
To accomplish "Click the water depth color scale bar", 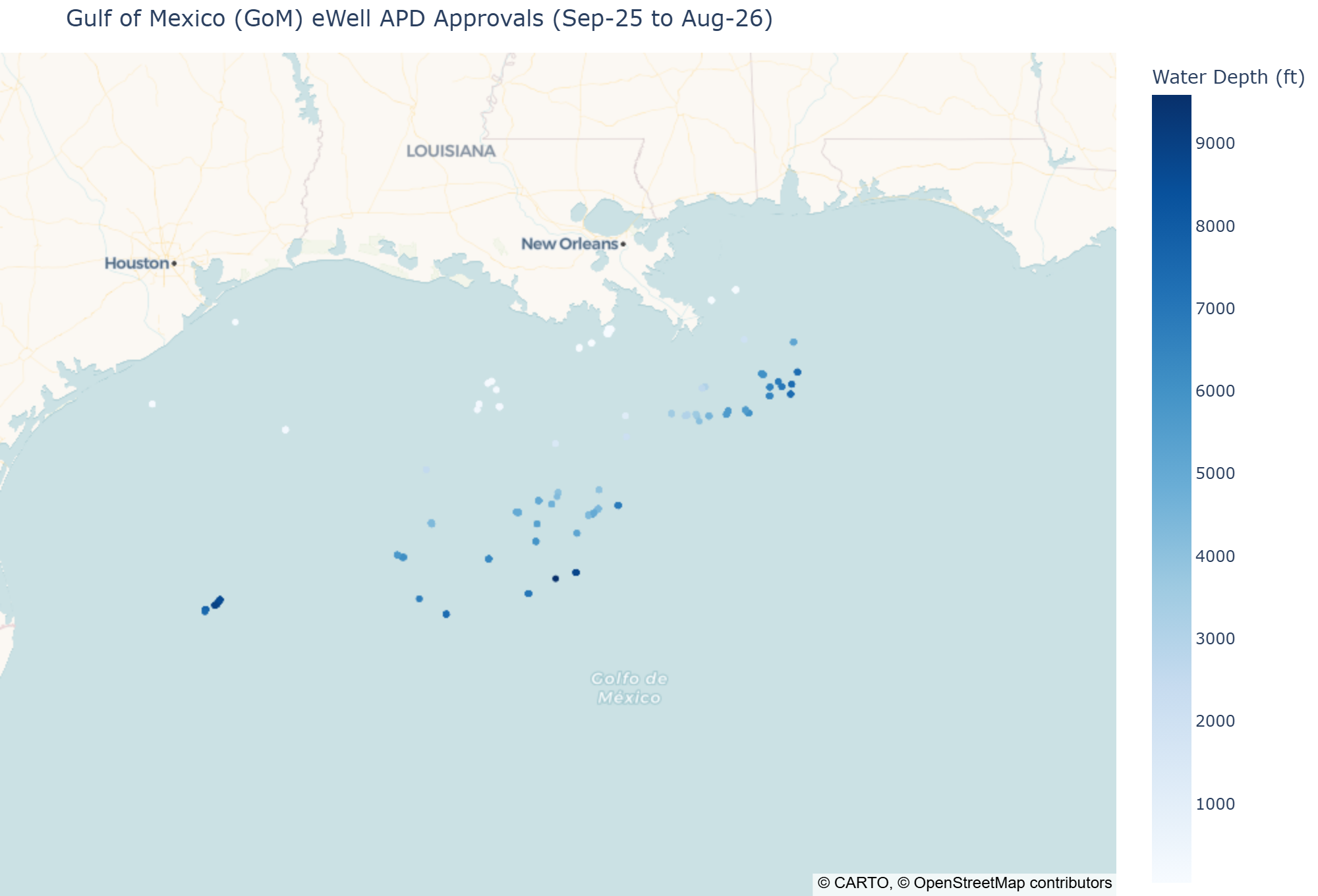I will pos(1171,488).
